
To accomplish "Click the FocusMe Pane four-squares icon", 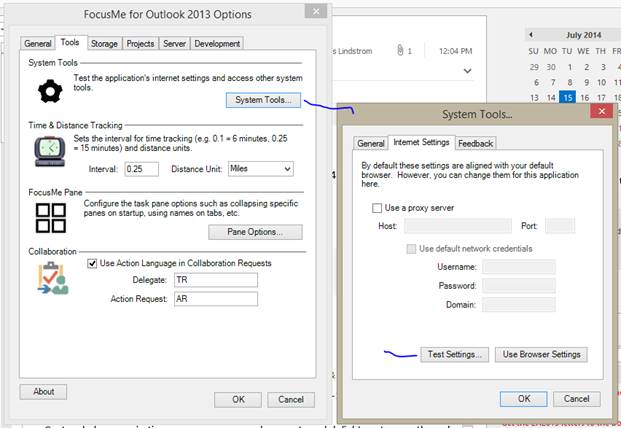I will point(51,218).
